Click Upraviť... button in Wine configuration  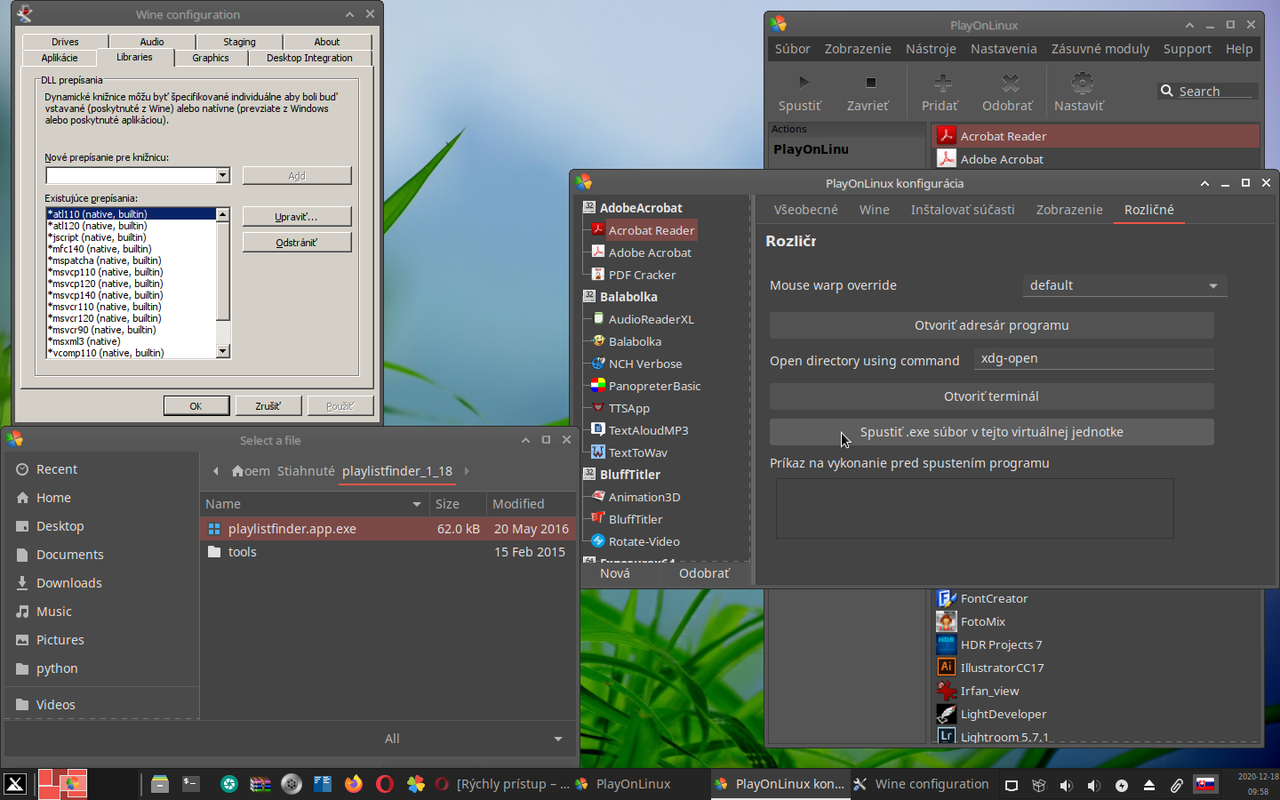pos(296,216)
